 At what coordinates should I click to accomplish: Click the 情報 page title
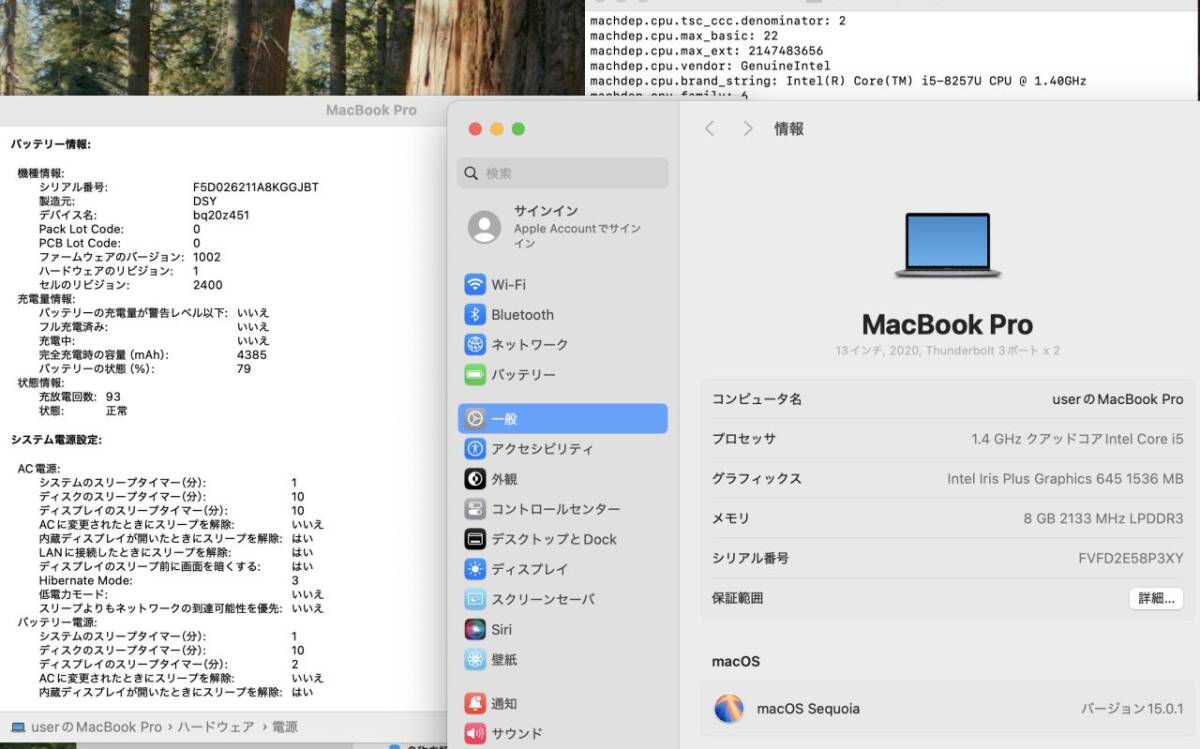click(789, 129)
